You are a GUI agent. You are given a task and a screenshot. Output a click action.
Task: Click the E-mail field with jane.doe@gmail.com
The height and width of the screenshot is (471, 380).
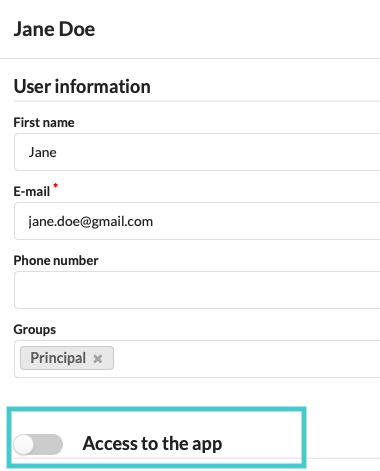coord(197,221)
